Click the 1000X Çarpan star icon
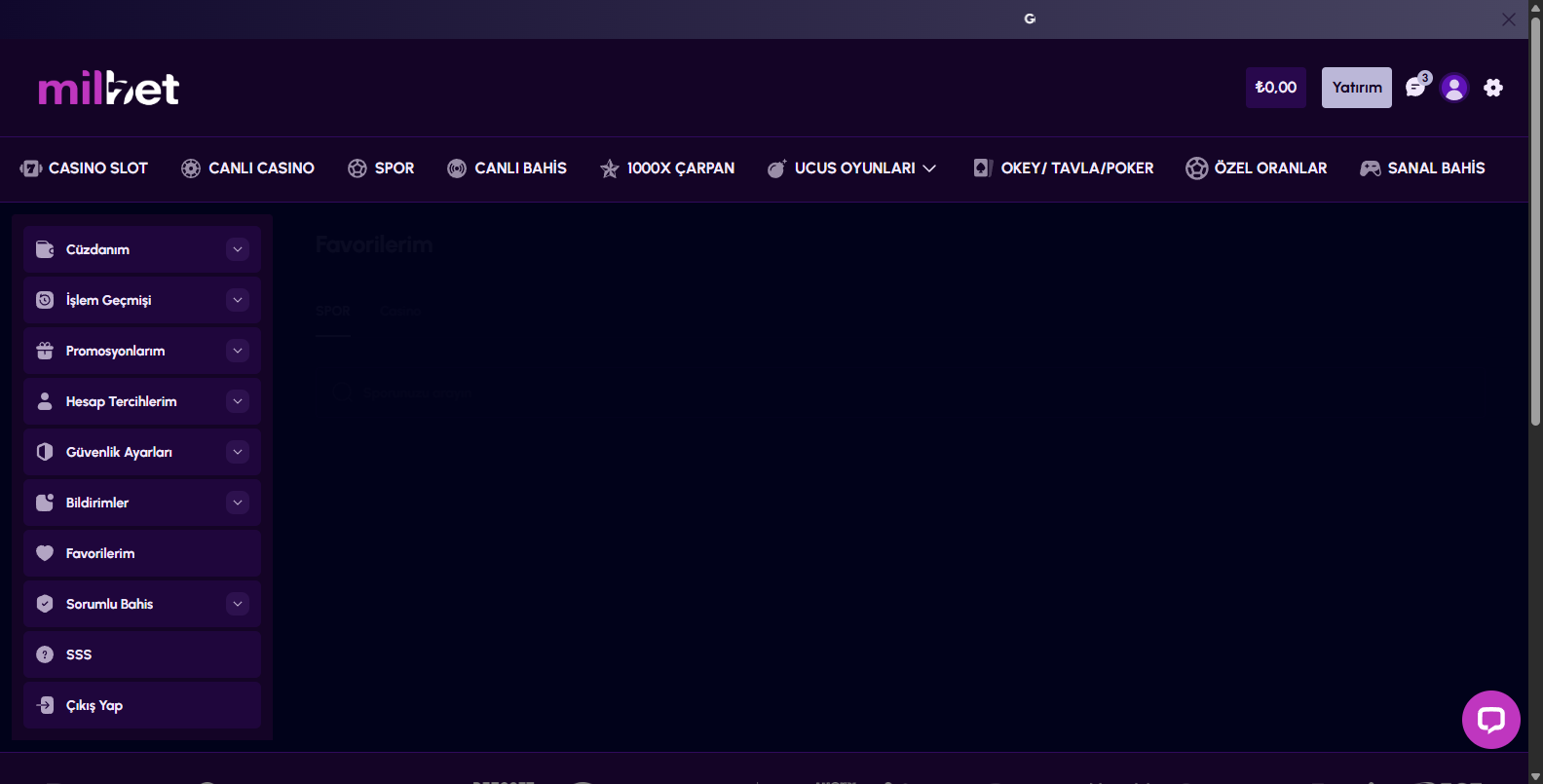The height and width of the screenshot is (784, 1543). 610,168
